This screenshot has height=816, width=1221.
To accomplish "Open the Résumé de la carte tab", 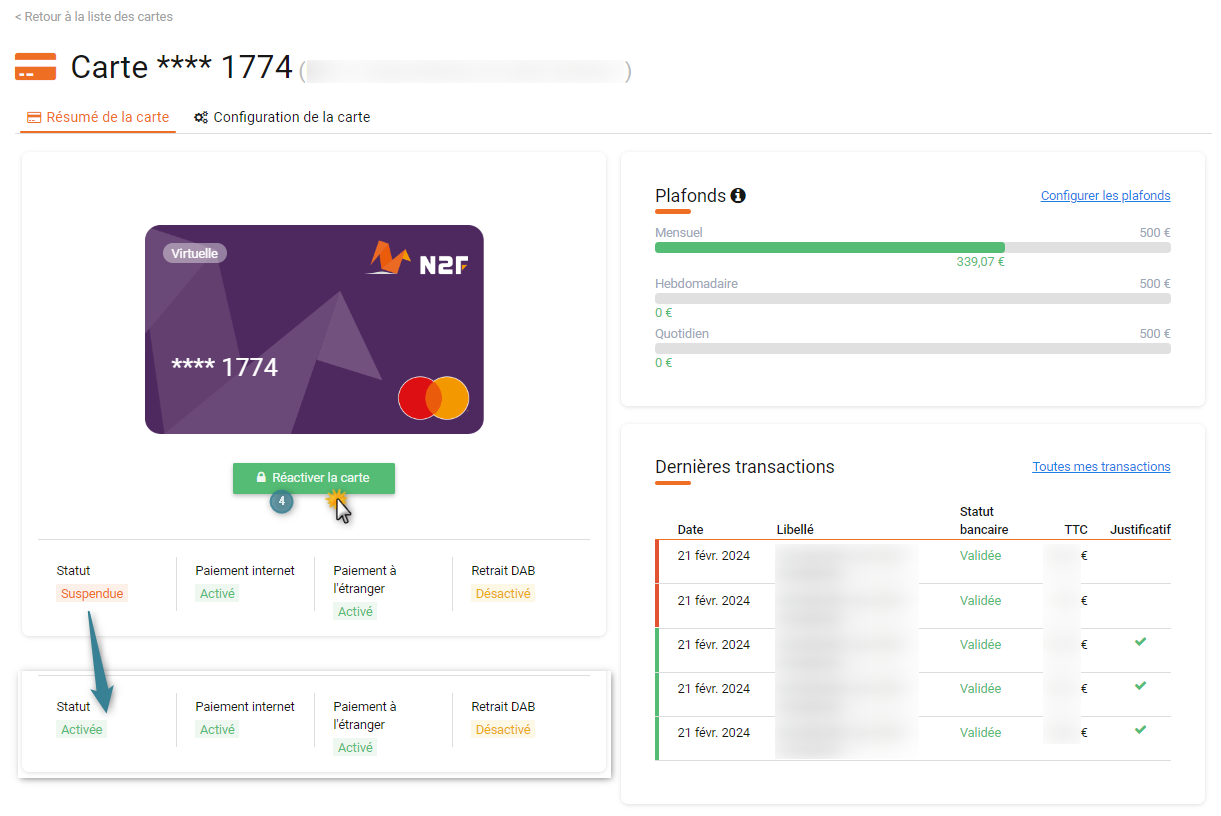I will pyautogui.click(x=98, y=117).
